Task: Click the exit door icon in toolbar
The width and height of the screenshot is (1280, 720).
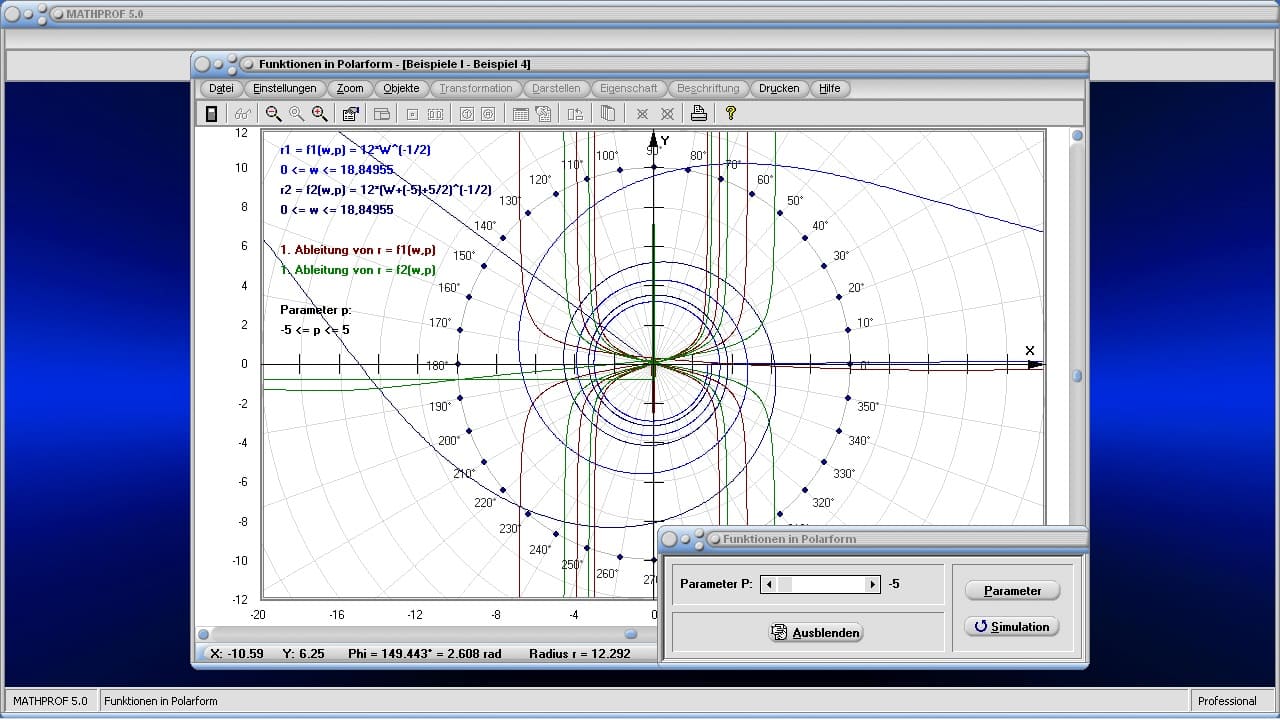Action: [x=211, y=114]
